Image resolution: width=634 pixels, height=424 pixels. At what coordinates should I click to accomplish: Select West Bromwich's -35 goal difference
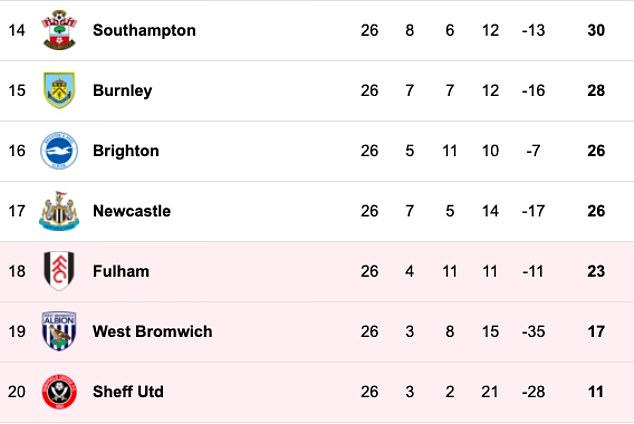click(x=533, y=331)
